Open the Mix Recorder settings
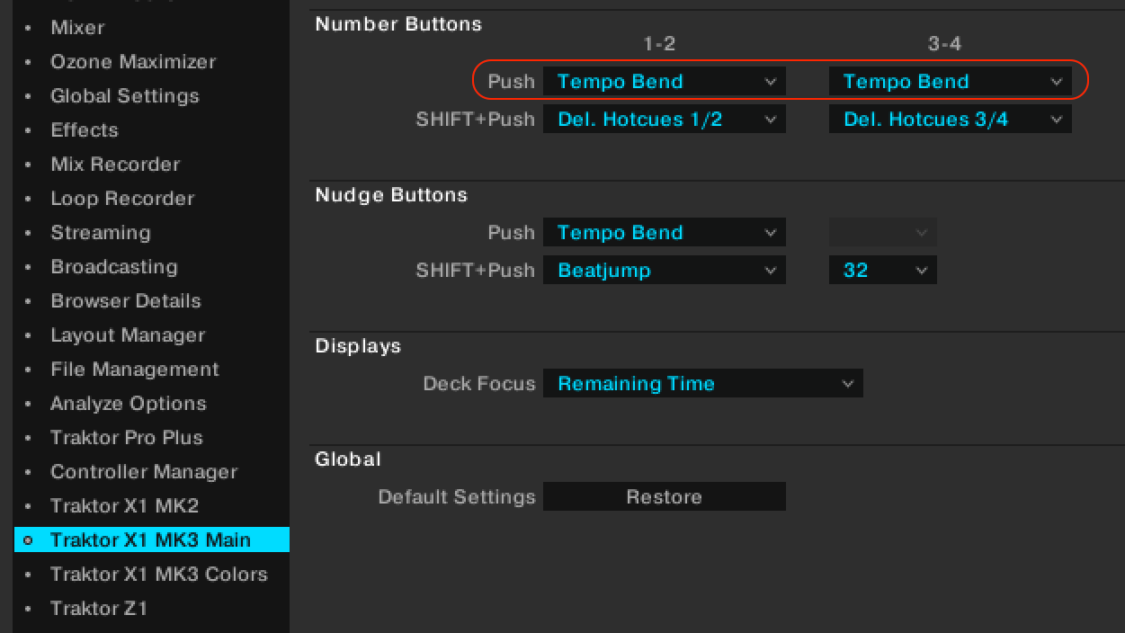The height and width of the screenshot is (633, 1125). 116,164
